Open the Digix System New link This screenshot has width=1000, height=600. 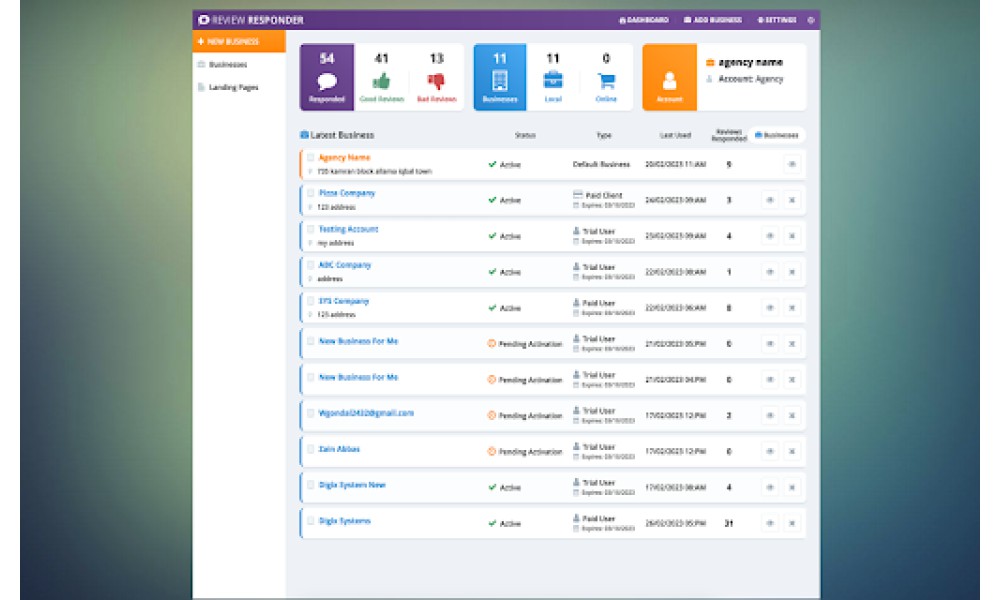tap(352, 485)
